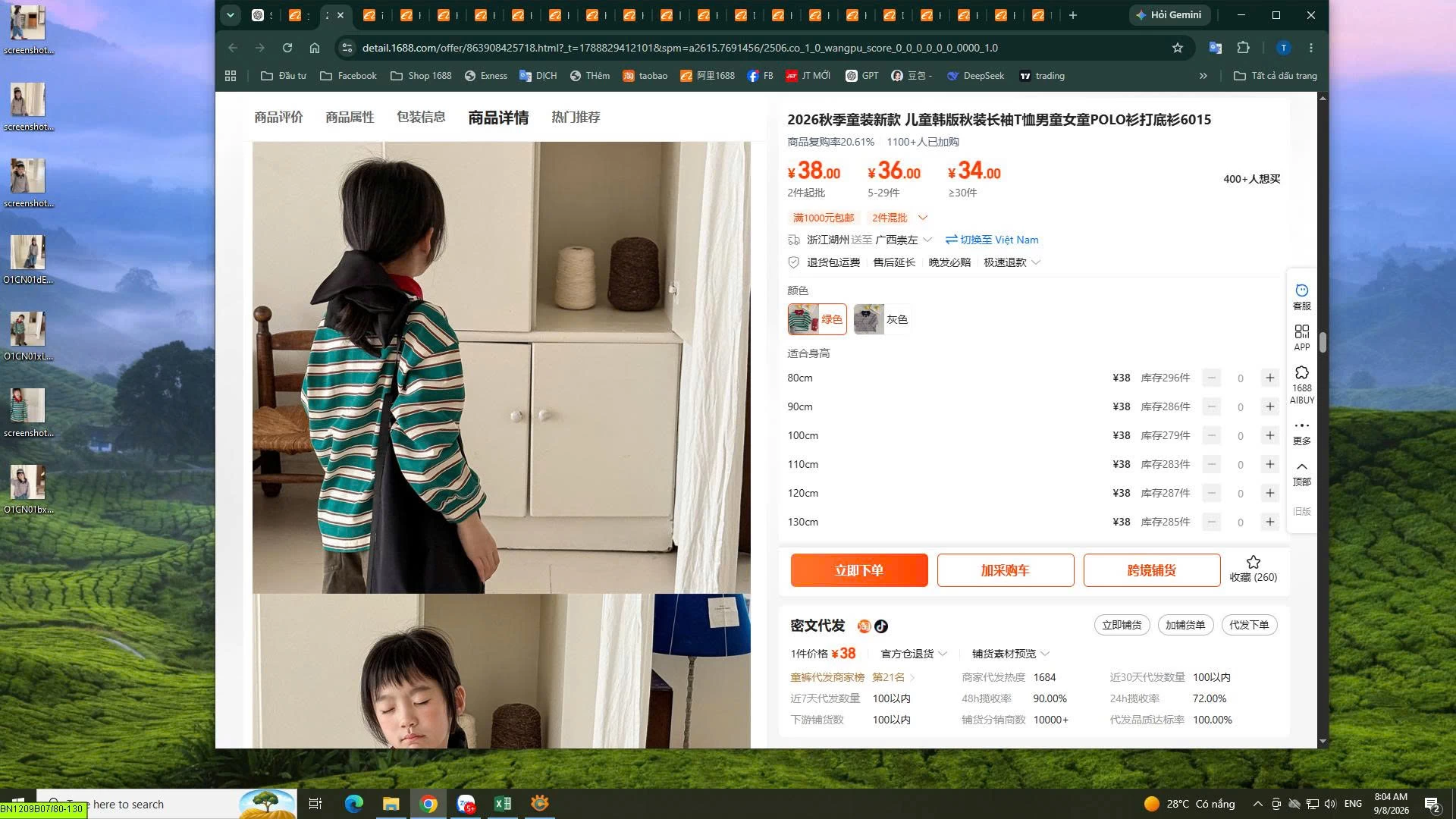This screenshot has width=1456, height=819.
Task: Show hidden system tray icons
Action: coord(1257,804)
